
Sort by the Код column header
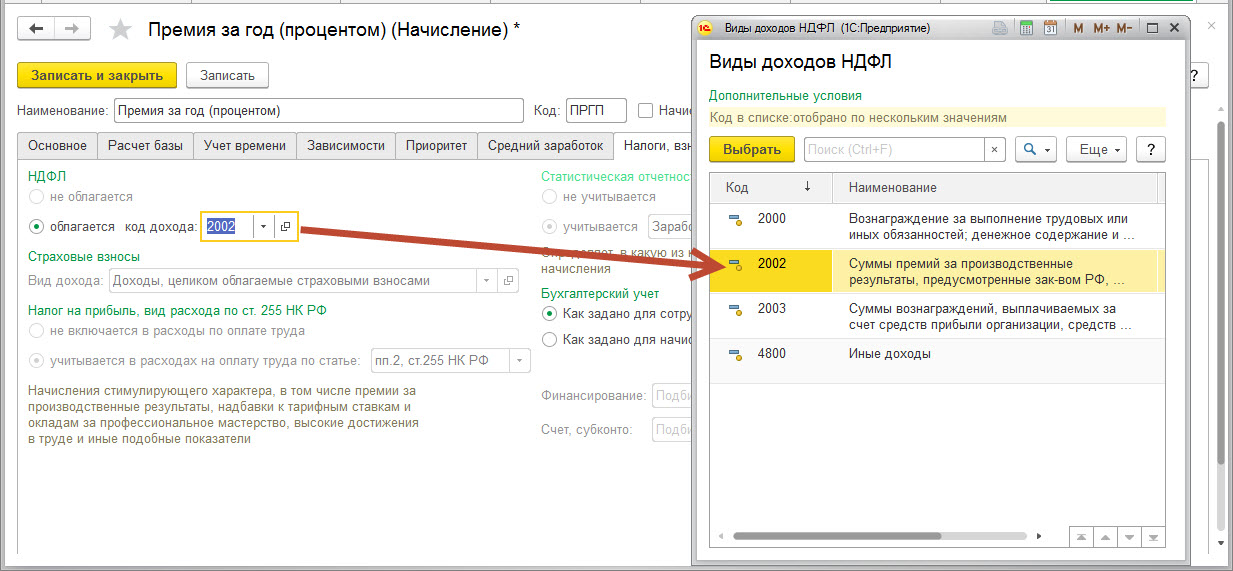pyautogui.click(x=770, y=188)
